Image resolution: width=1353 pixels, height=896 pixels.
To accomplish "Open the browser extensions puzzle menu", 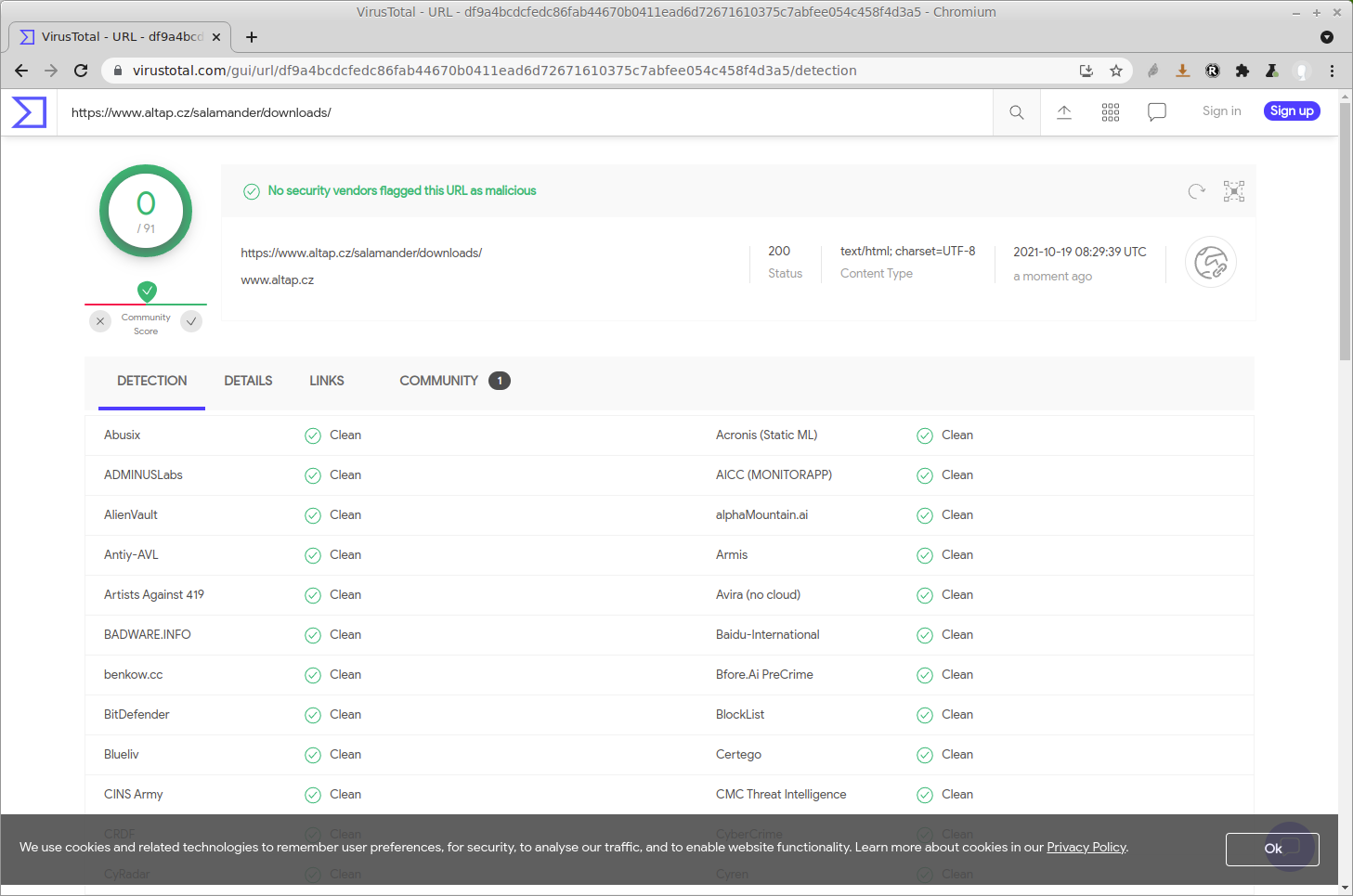I will coord(1242,71).
